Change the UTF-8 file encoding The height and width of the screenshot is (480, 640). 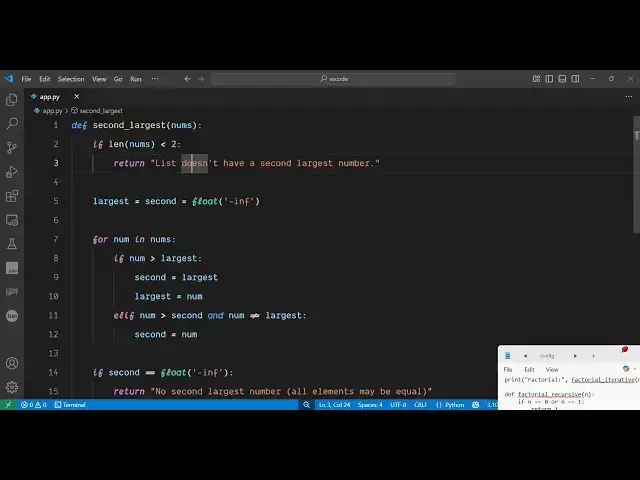tap(398, 404)
